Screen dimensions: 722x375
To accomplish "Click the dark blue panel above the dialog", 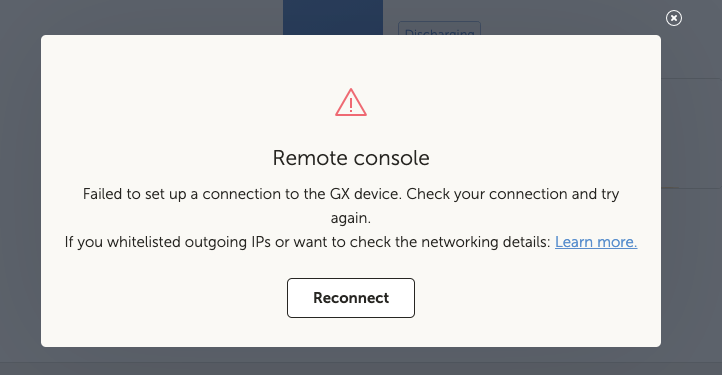I will coord(333,17).
